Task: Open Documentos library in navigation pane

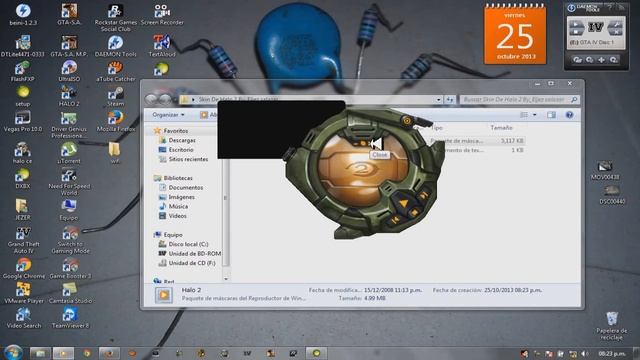Action: [x=186, y=187]
